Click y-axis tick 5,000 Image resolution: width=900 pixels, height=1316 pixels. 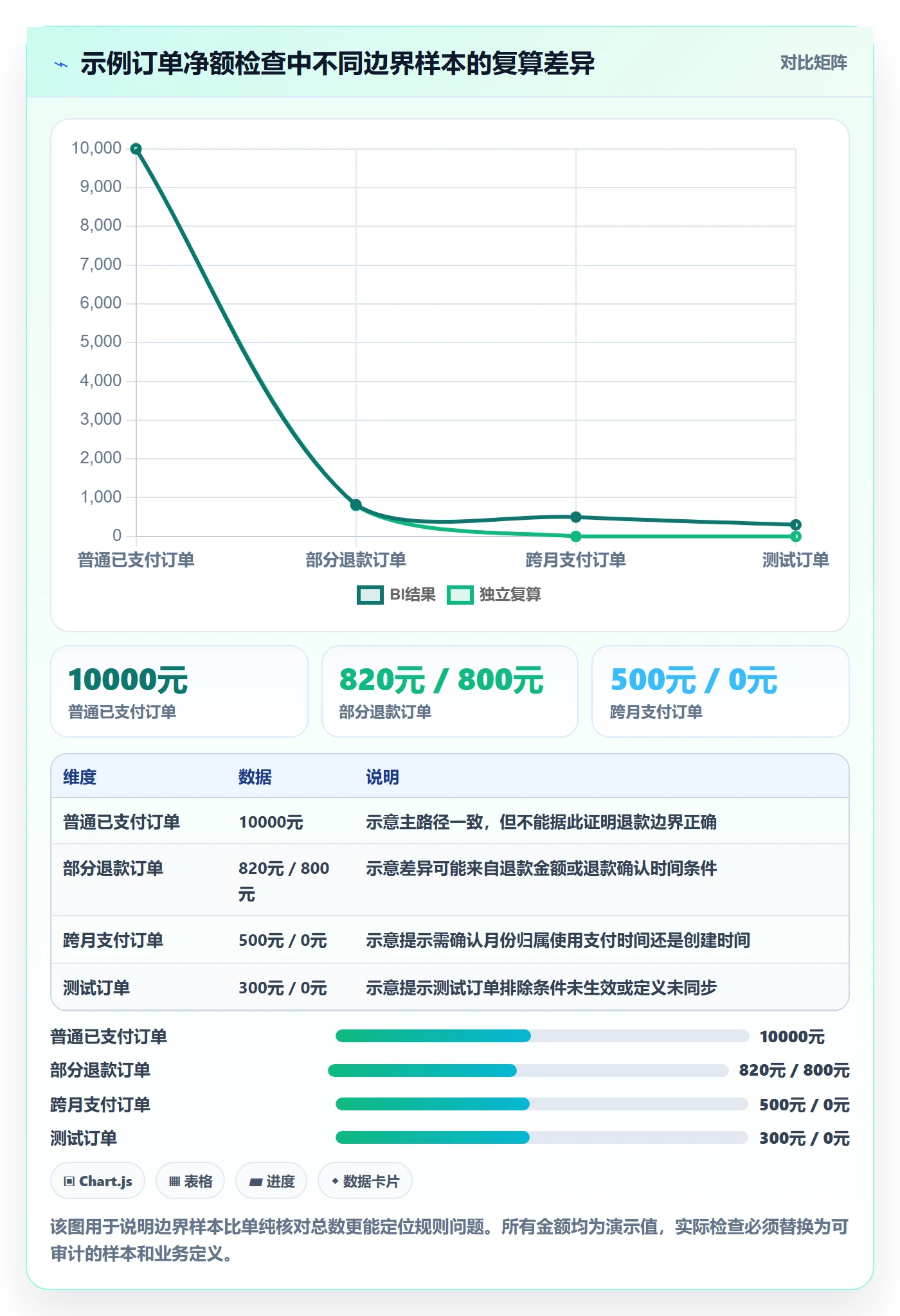pyautogui.click(x=101, y=342)
